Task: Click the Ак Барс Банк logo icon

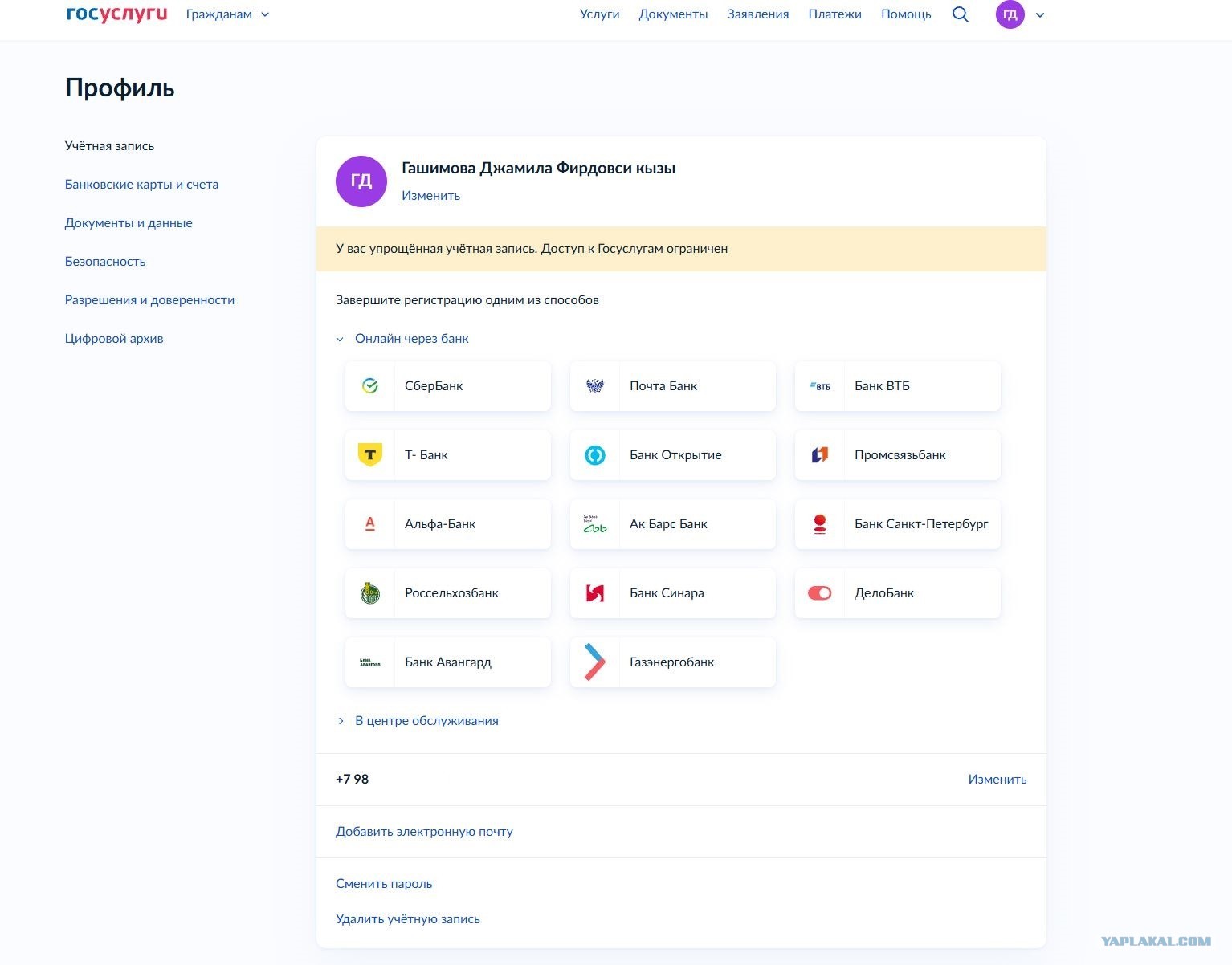Action: [x=595, y=524]
